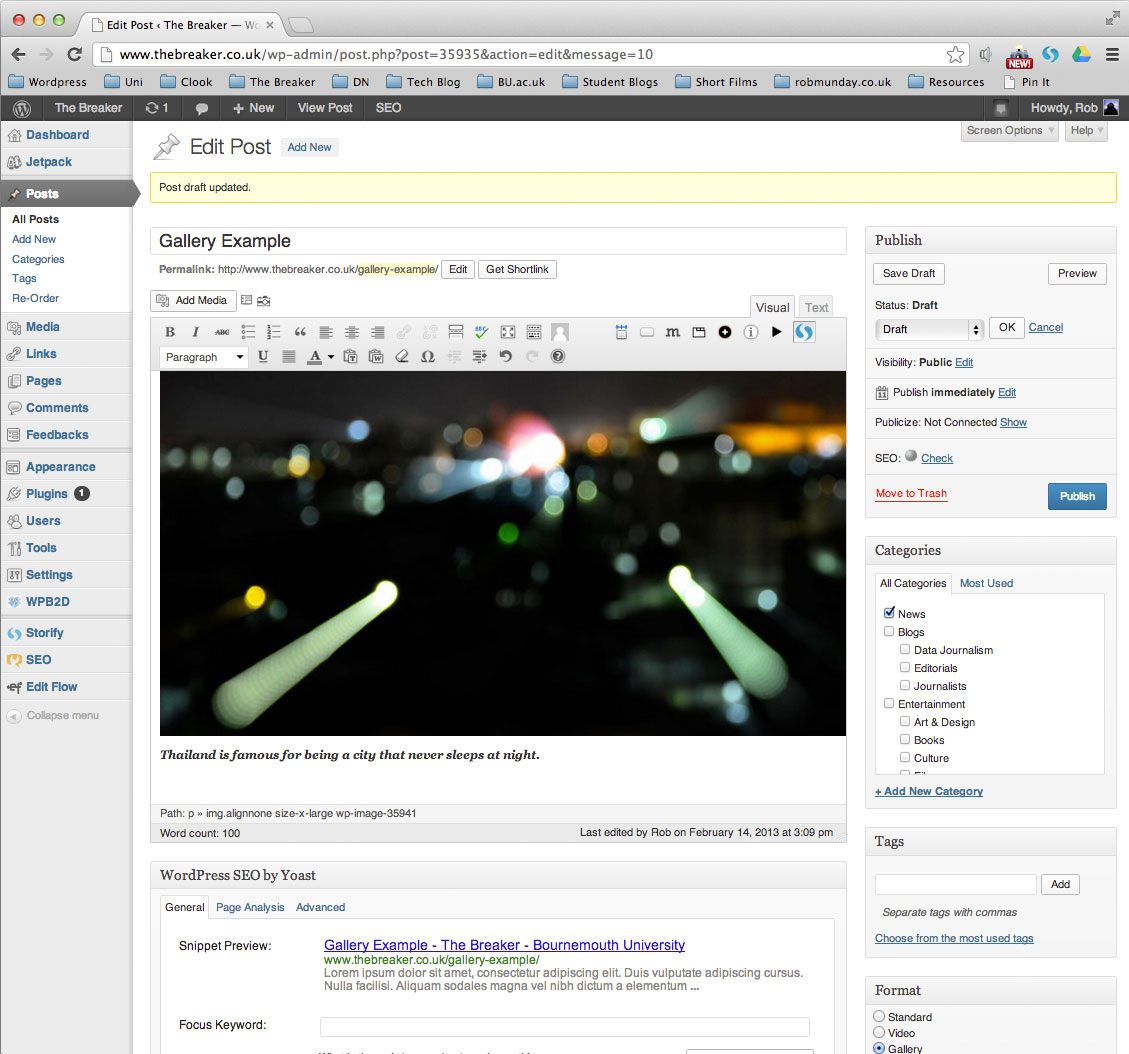The height and width of the screenshot is (1054, 1129).
Task: Insert a custom character (Omega)
Action: (428, 356)
